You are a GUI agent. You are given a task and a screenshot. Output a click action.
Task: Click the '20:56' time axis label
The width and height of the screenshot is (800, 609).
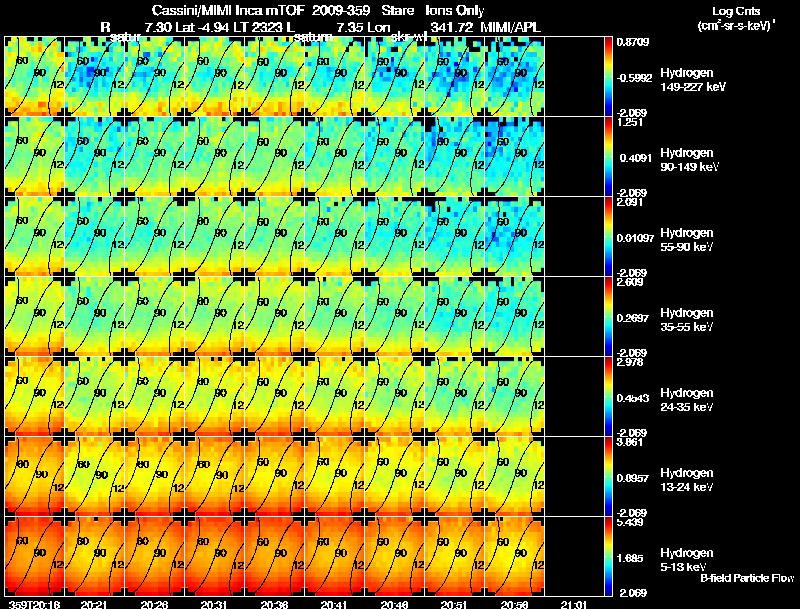[514, 604]
